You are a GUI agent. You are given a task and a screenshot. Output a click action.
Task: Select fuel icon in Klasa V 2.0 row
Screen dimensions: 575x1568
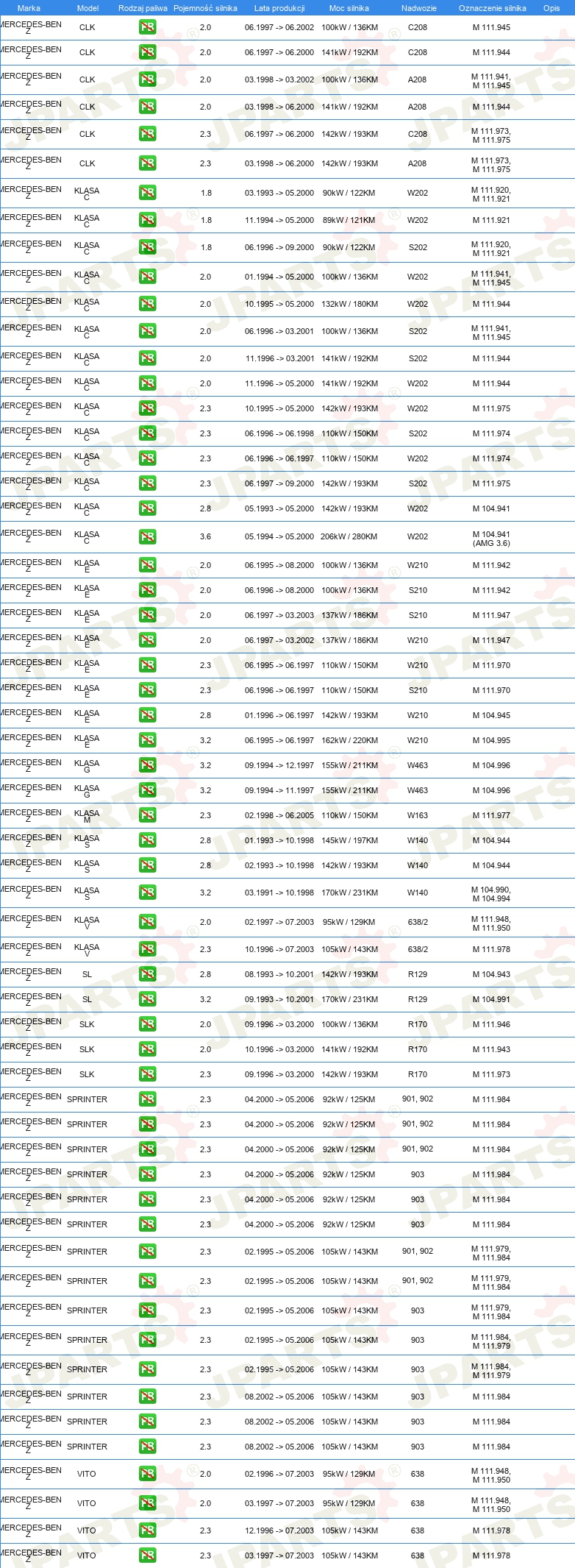click(x=147, y=922)
